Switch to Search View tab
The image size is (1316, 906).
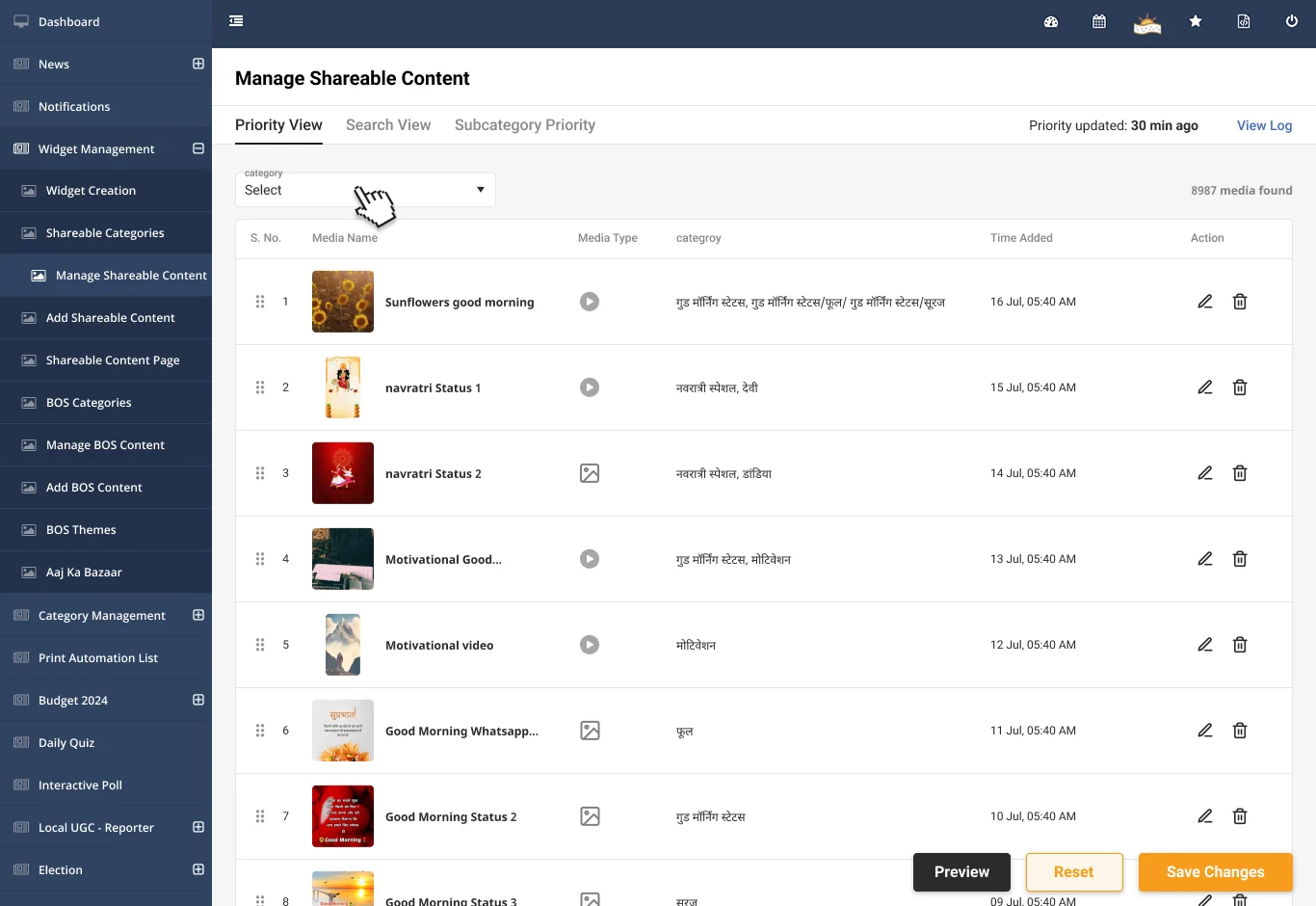pos(388,125)
